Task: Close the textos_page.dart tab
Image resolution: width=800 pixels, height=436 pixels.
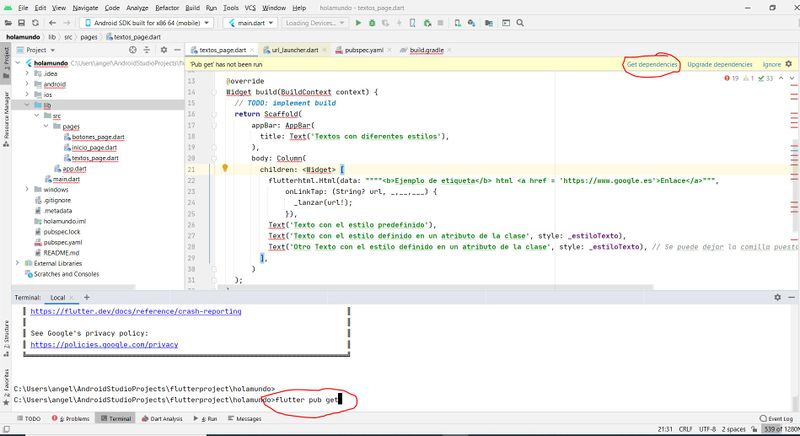Action: (x=252, y=50)
